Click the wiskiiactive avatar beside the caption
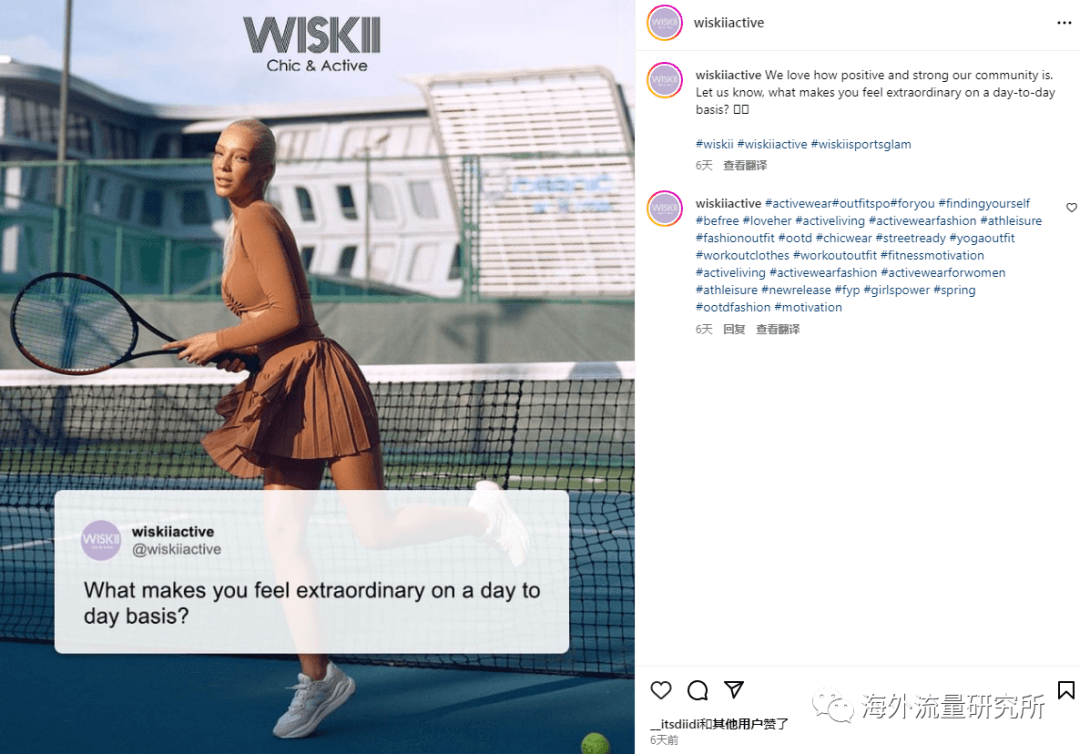 [x=665, y=80]
